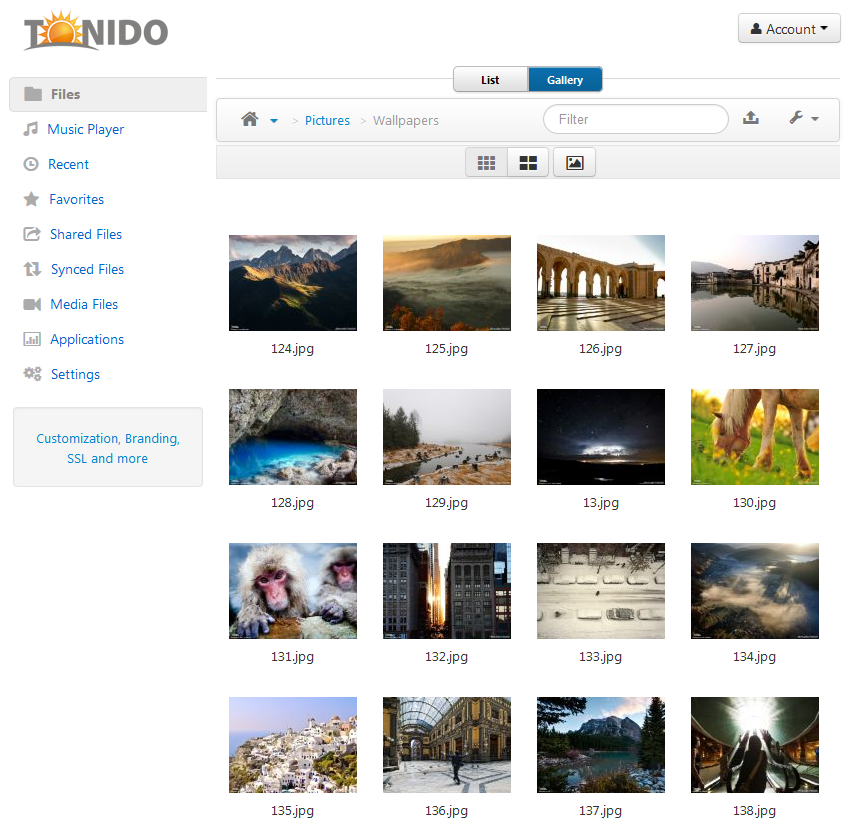Click the Files folder icon
Screen dimensions: 849x829
point(33,94)
